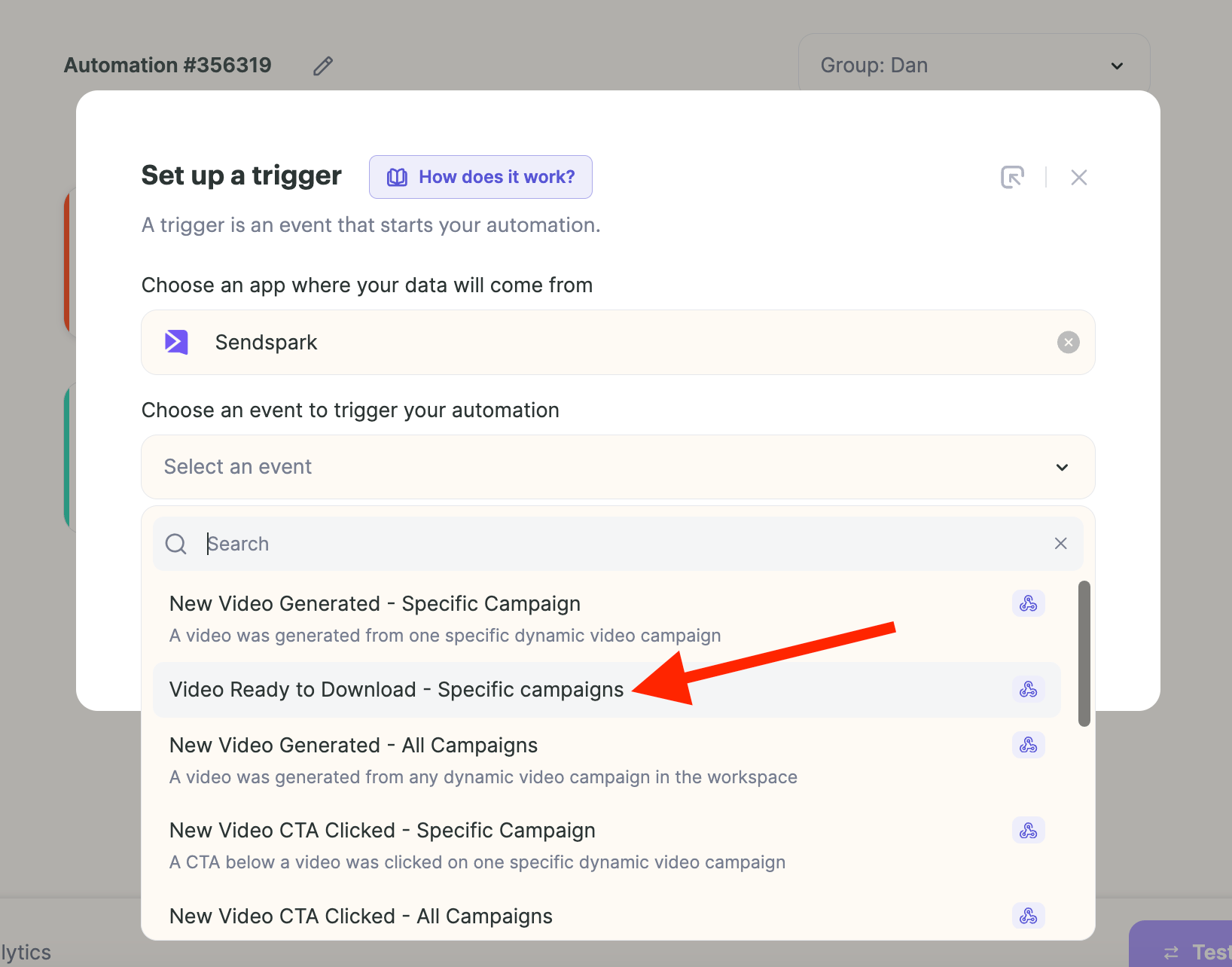Click the search magnifier icon
Screen dimensions: 1232x967
click(176, 544)
